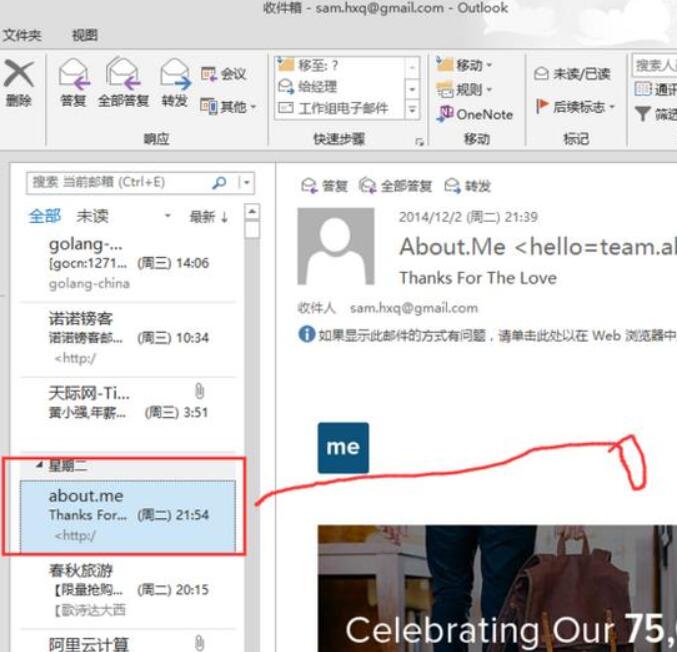This screenshot has width=677, height=652.
Task: Open the 诺诺镑客 email at 10:34
Action: point(128,339)
